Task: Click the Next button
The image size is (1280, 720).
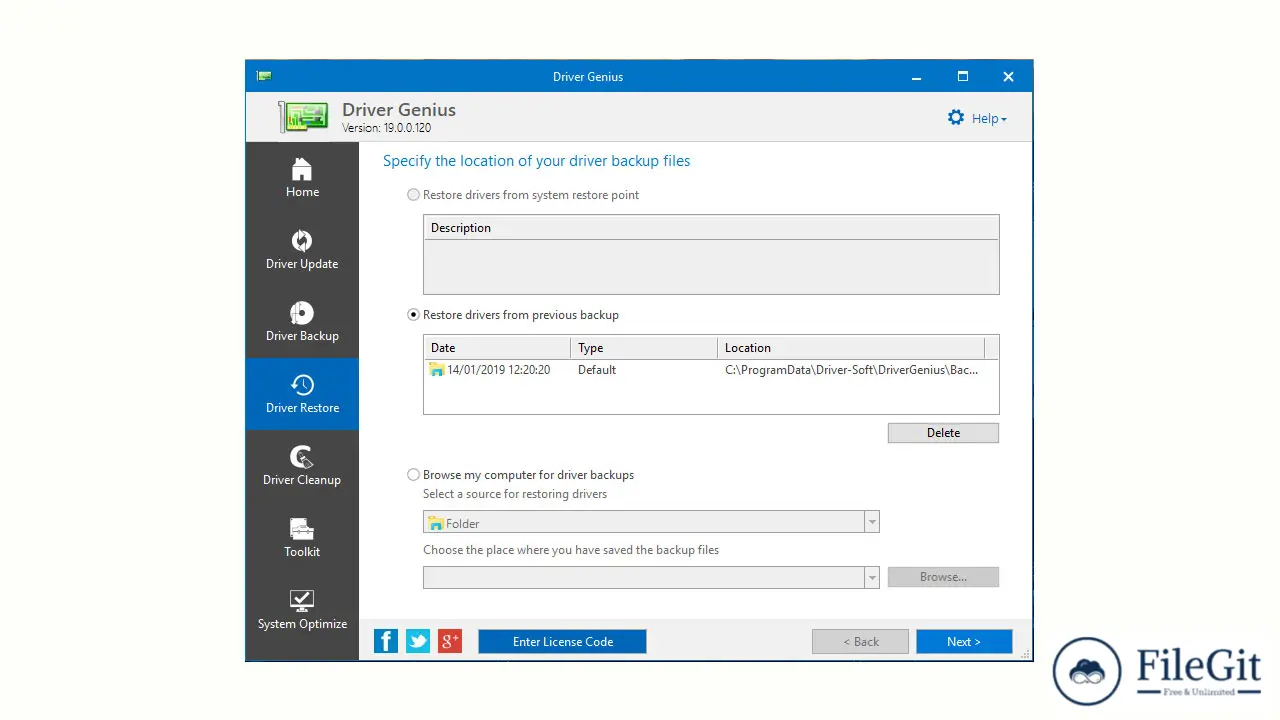Action: 964,642
